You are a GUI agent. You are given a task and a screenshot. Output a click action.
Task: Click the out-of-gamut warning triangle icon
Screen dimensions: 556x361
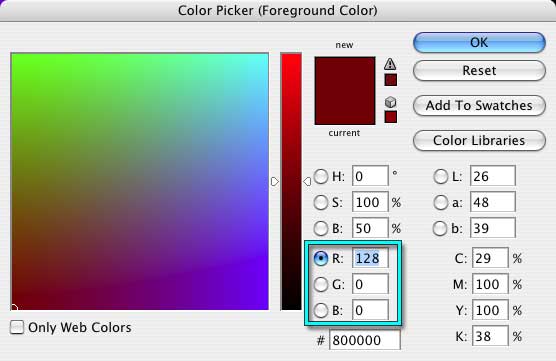tap(390, 64)
